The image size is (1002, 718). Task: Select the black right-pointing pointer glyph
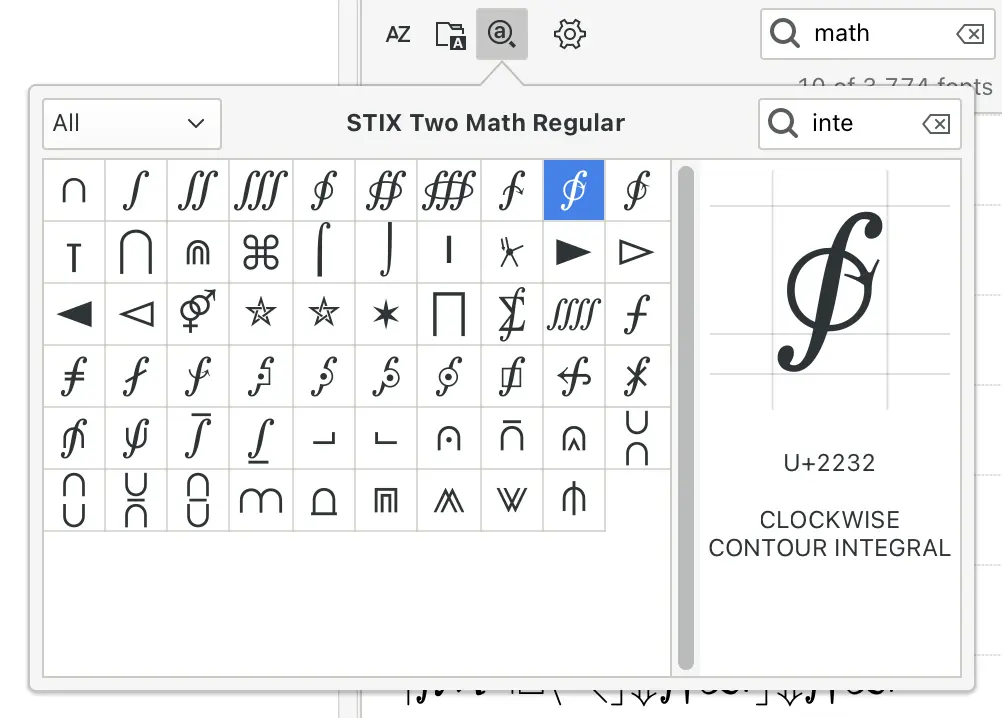coord(574,252)
